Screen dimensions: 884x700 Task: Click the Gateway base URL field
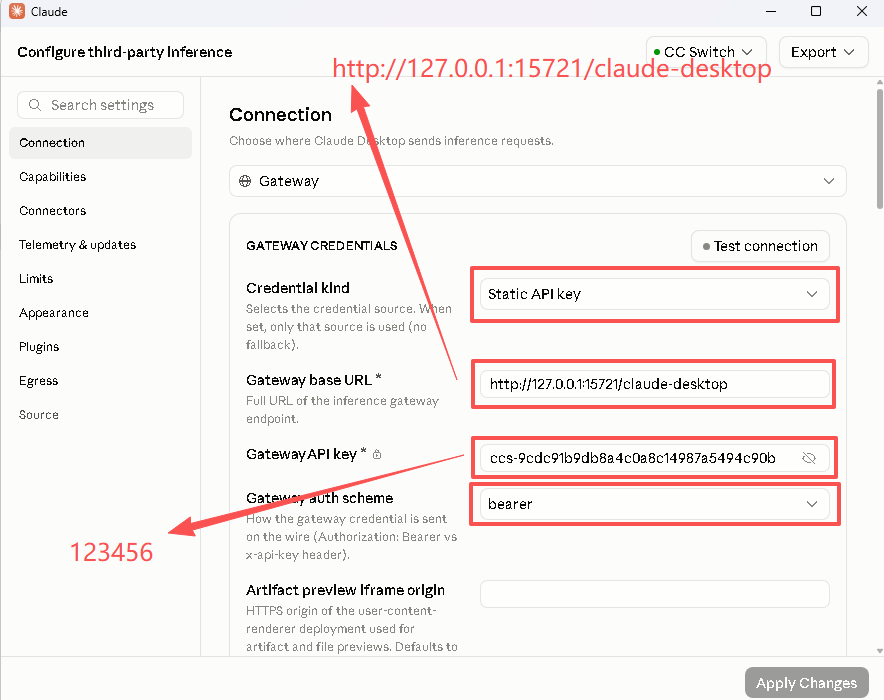(654, 384)
